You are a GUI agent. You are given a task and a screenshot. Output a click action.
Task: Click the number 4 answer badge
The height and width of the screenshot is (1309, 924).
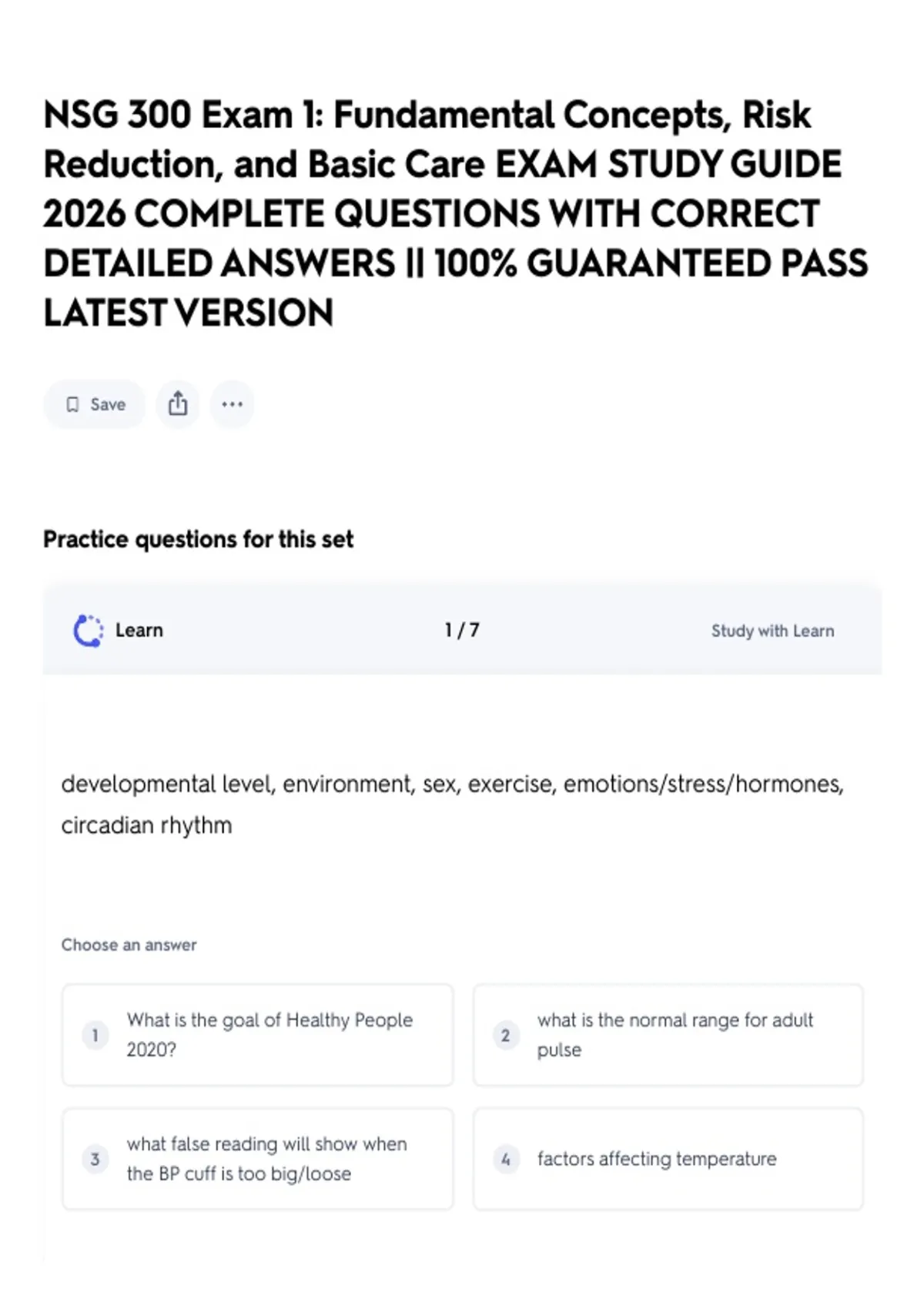(506, 1159)
